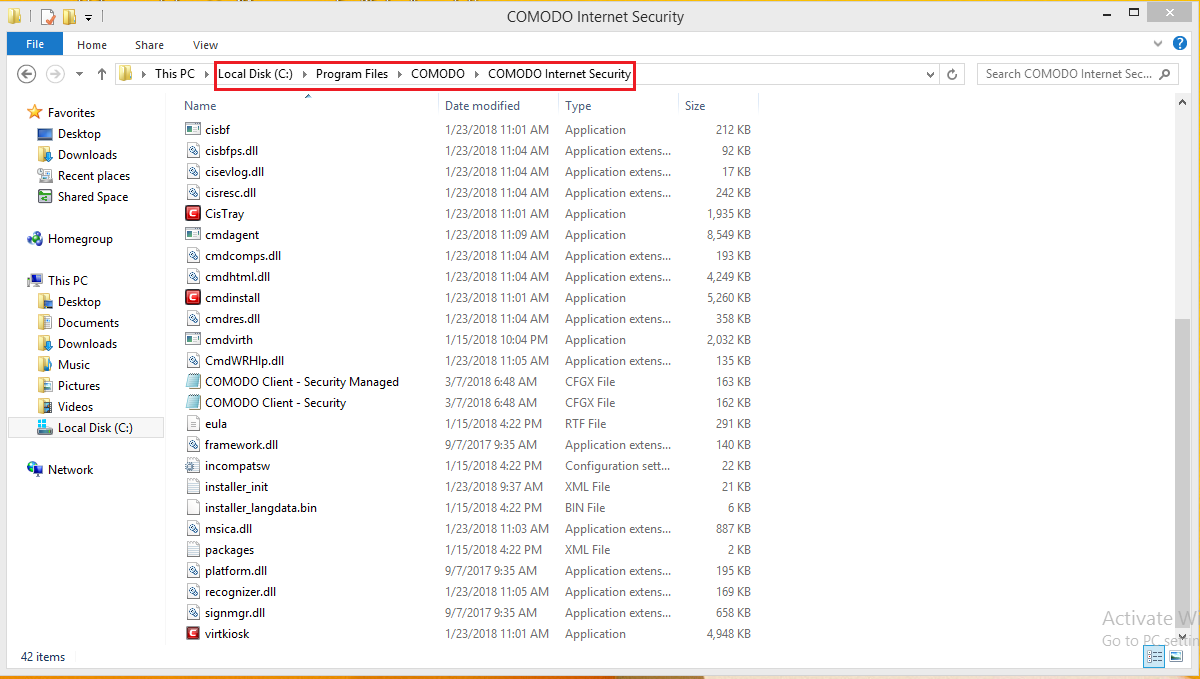Sort files by the Name column header
This screenshot has width=1200, height=679.
[308, 106]
